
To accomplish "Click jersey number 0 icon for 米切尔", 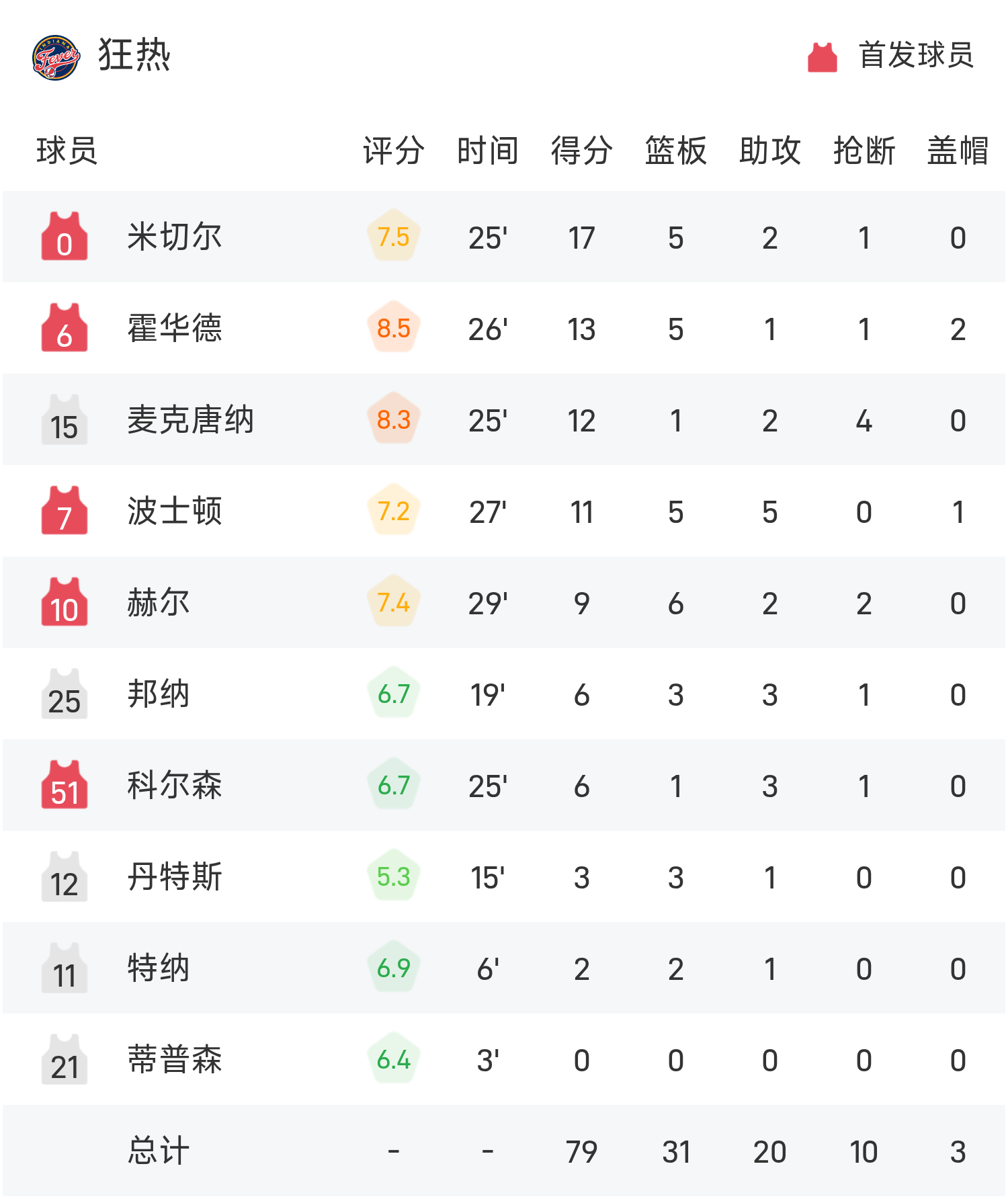I will [x=65, y=237].
